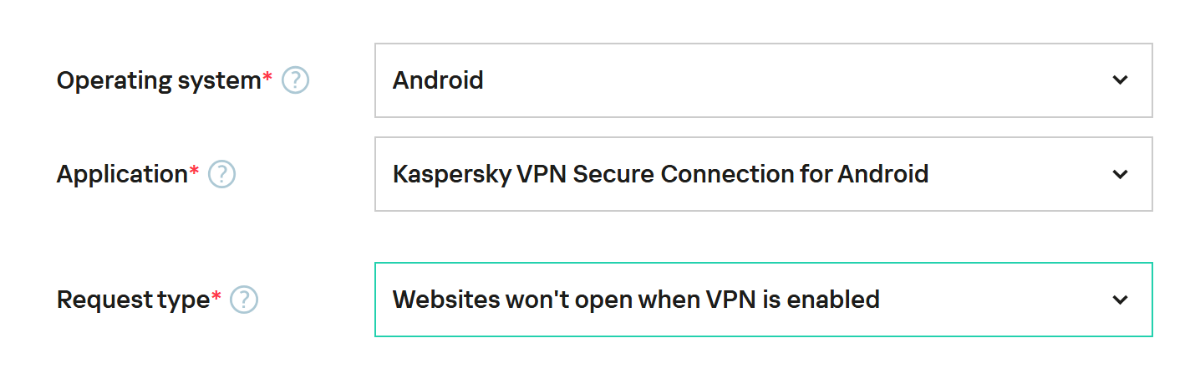
Task: Open help tooltip for Operating system
Action: click(295, 81)
